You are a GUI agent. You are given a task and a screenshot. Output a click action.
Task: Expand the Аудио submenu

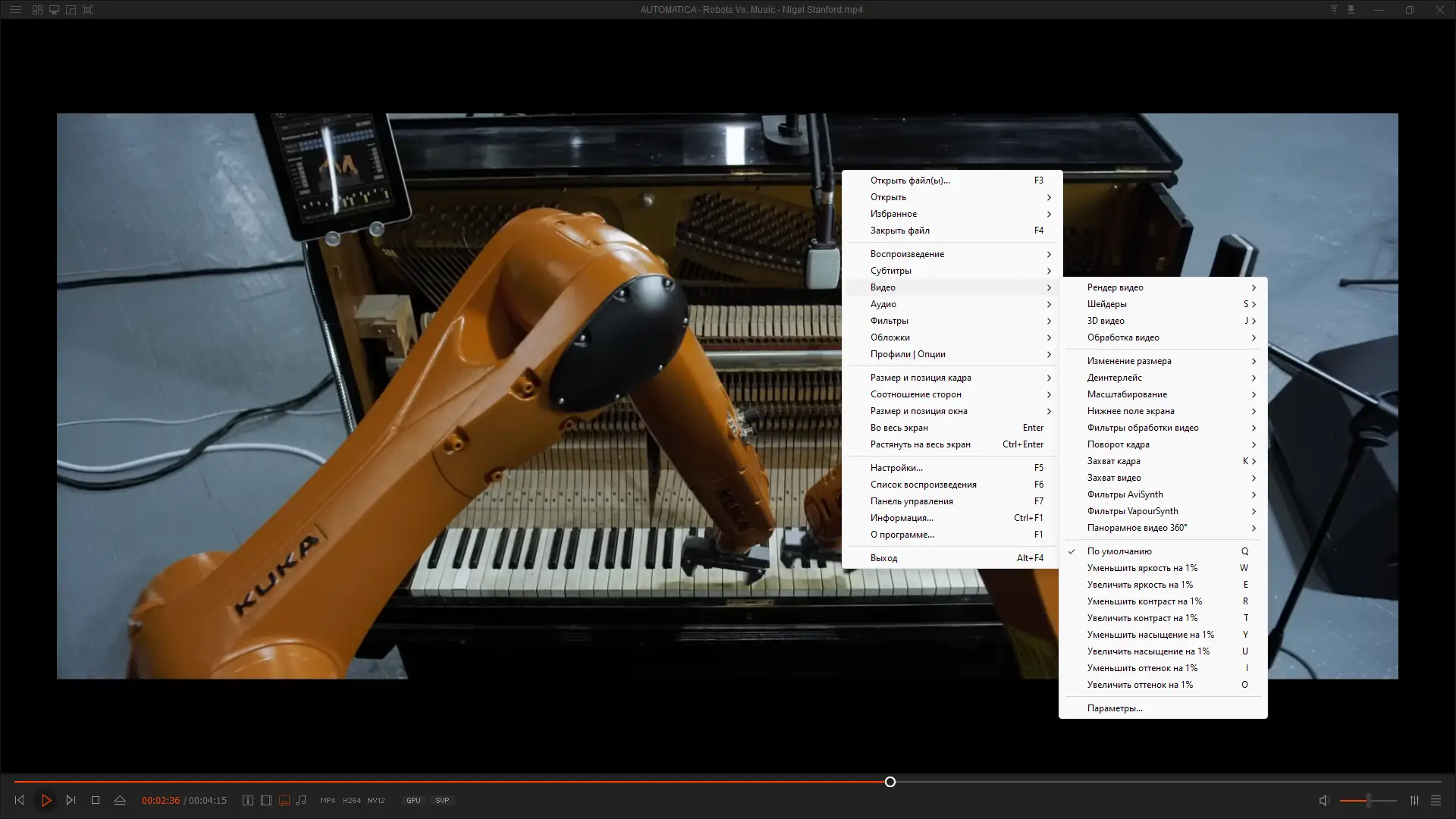pyautogui.click(x=883, y=304)
